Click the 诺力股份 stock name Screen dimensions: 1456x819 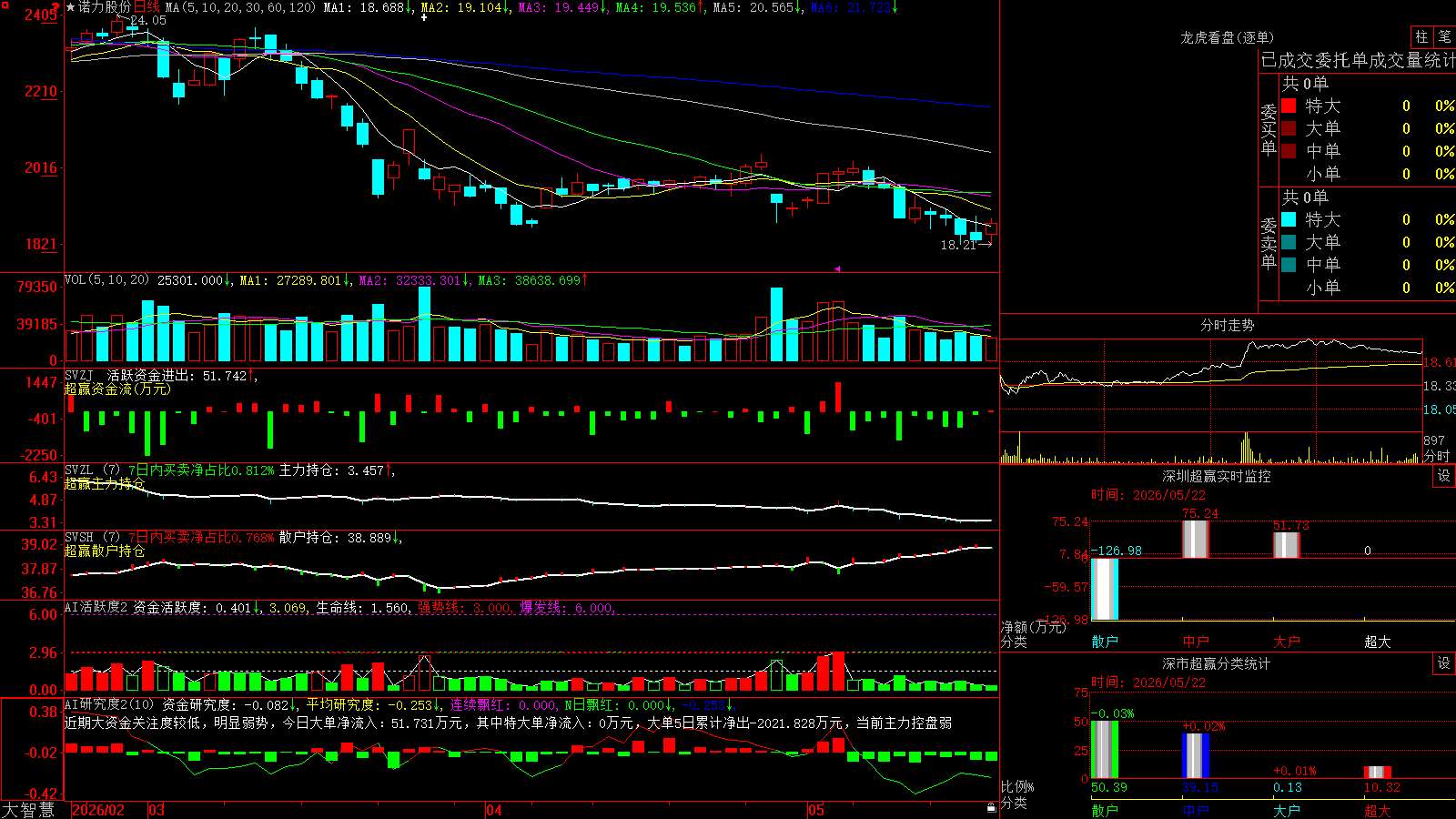(105, 7)
